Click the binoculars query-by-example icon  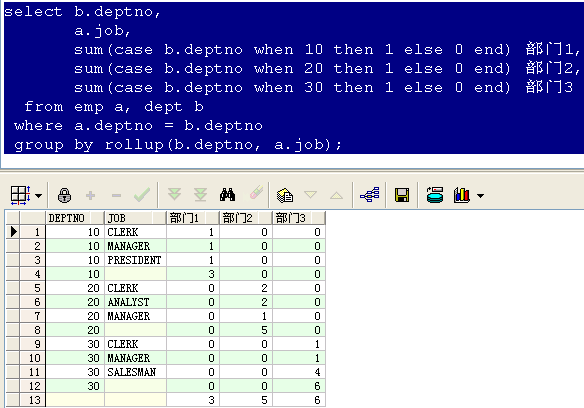[227, 194]
